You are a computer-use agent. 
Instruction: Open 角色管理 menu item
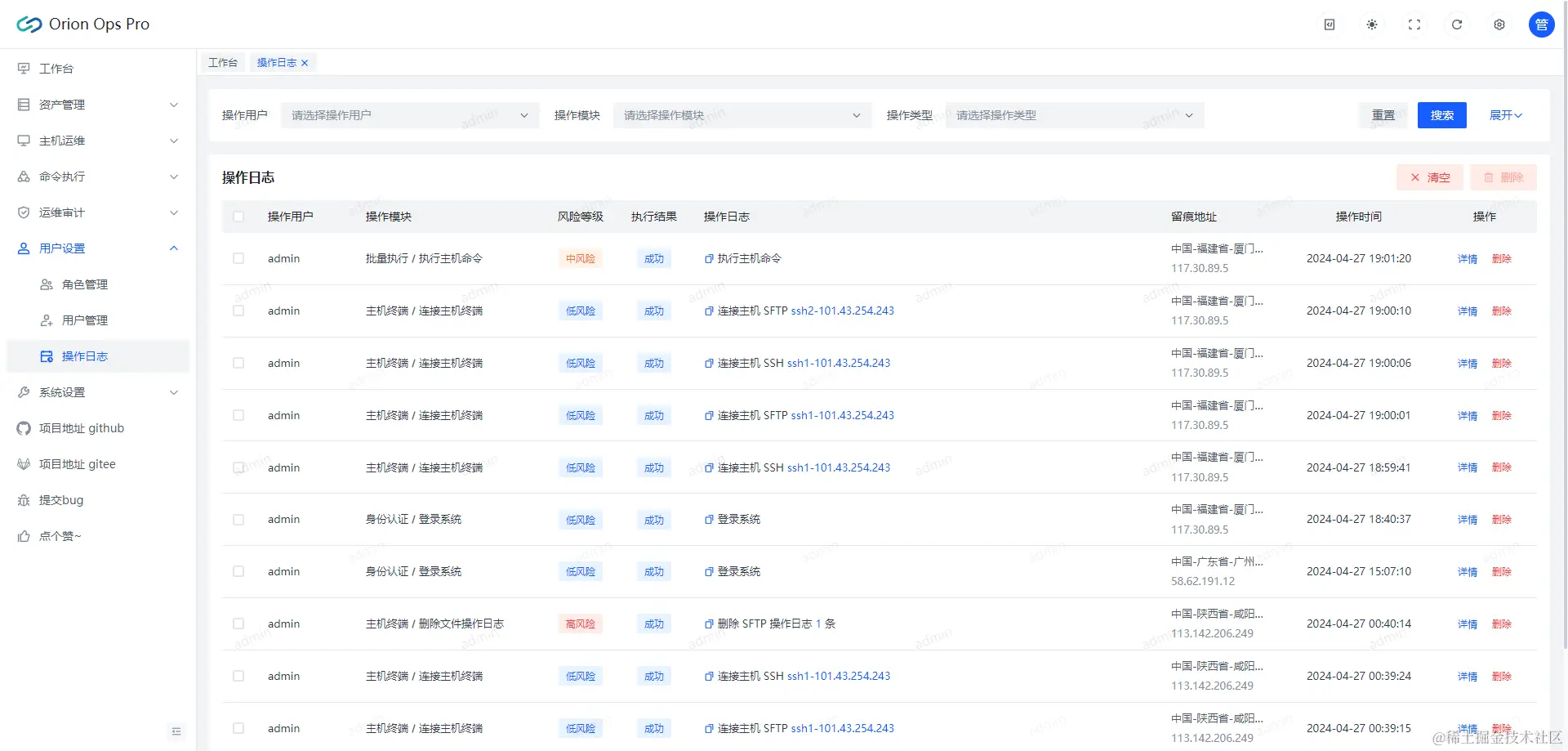pos(98,284)
